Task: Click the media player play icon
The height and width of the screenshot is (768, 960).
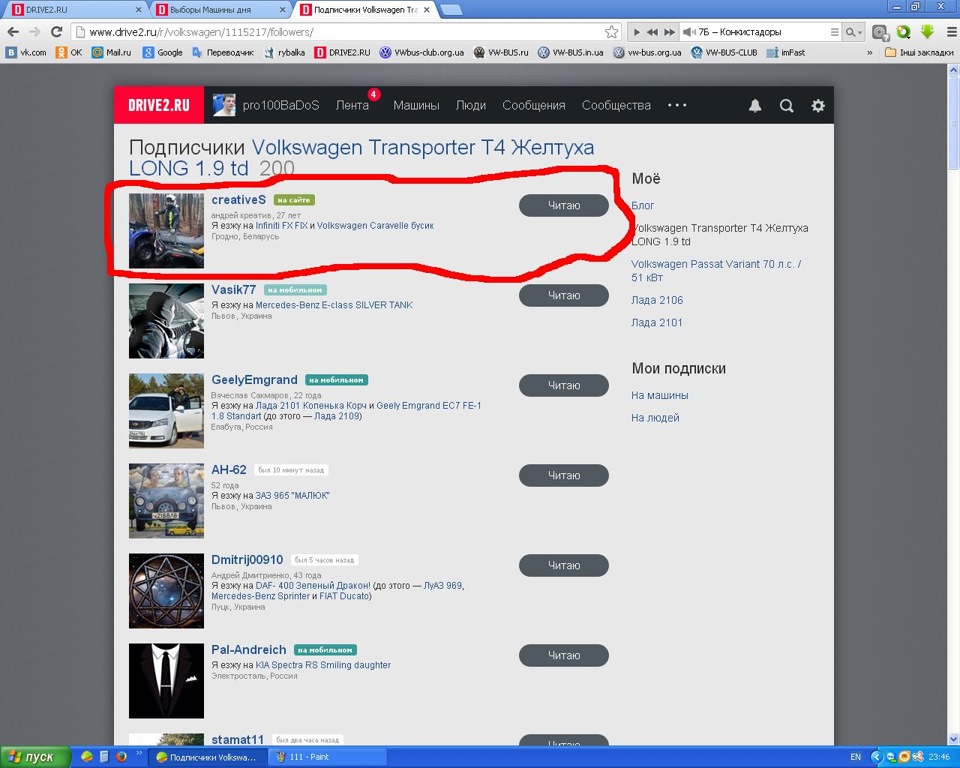Action: 637,32
